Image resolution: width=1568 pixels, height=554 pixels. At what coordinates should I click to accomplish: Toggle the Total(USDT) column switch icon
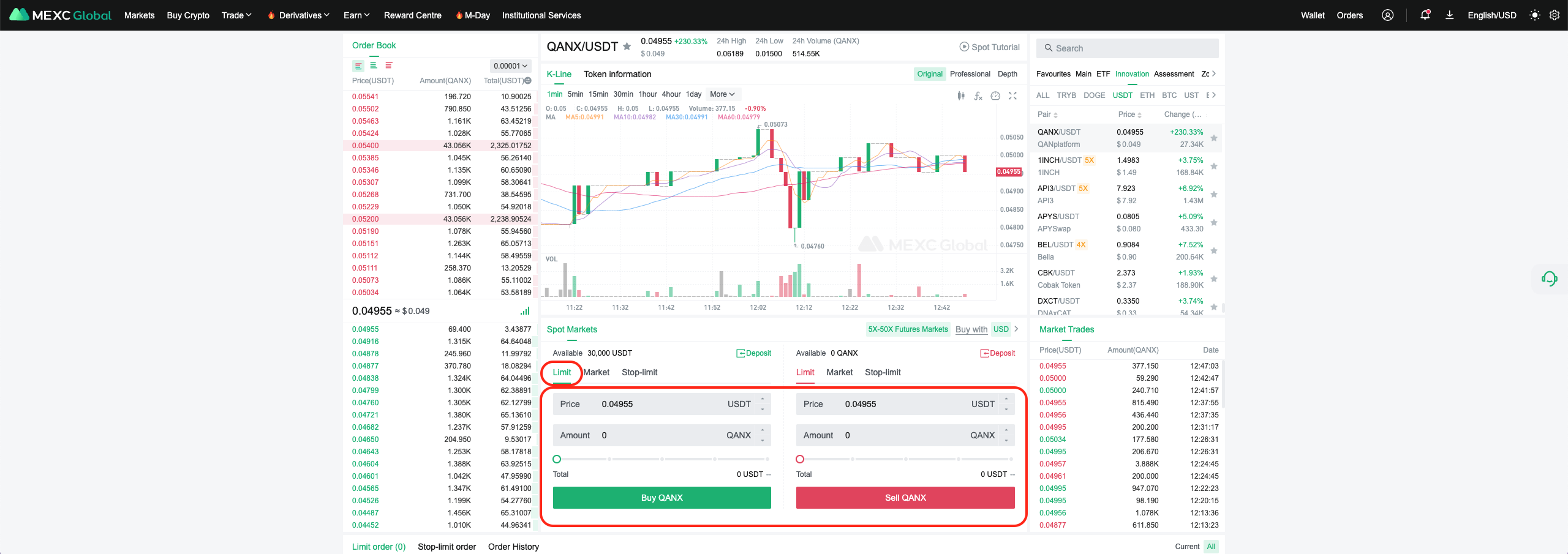[528, 81]
